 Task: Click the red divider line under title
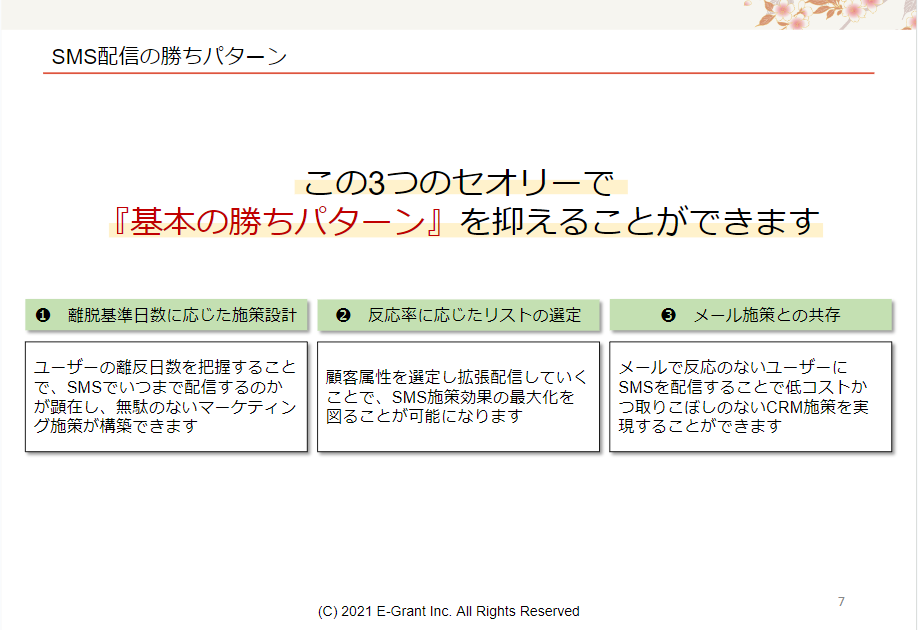(x=460, y=73)
